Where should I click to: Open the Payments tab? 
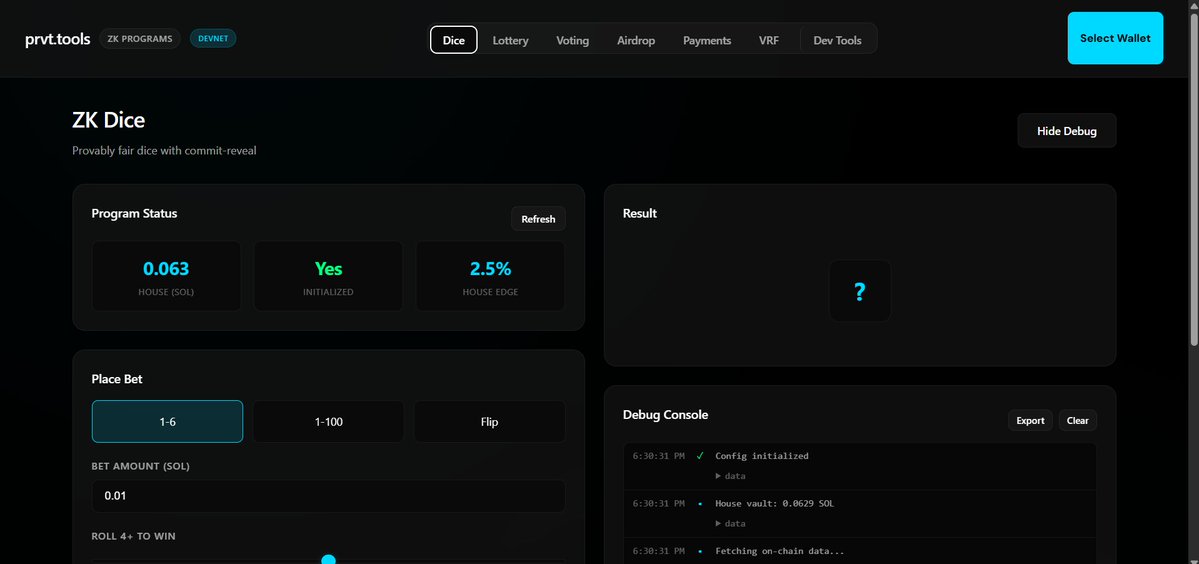[x=707, y=41]
